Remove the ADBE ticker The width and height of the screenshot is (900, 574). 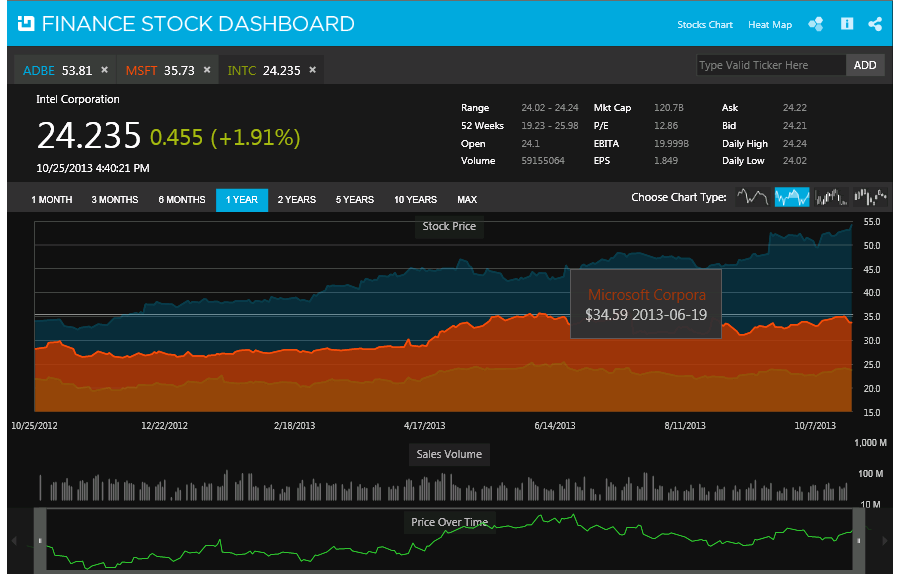click(x=104, y=69)
